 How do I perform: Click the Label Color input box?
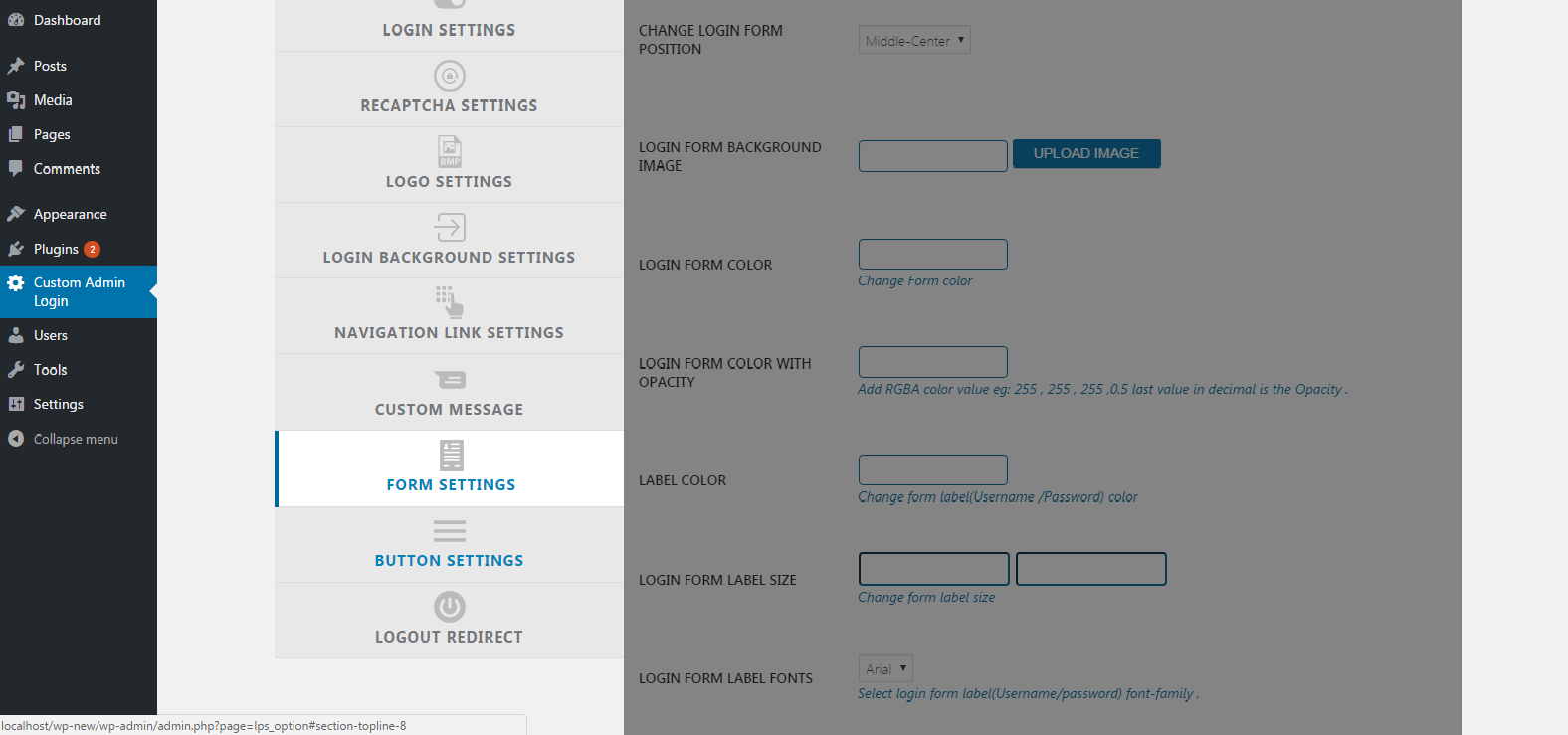[x=931, y=469]
